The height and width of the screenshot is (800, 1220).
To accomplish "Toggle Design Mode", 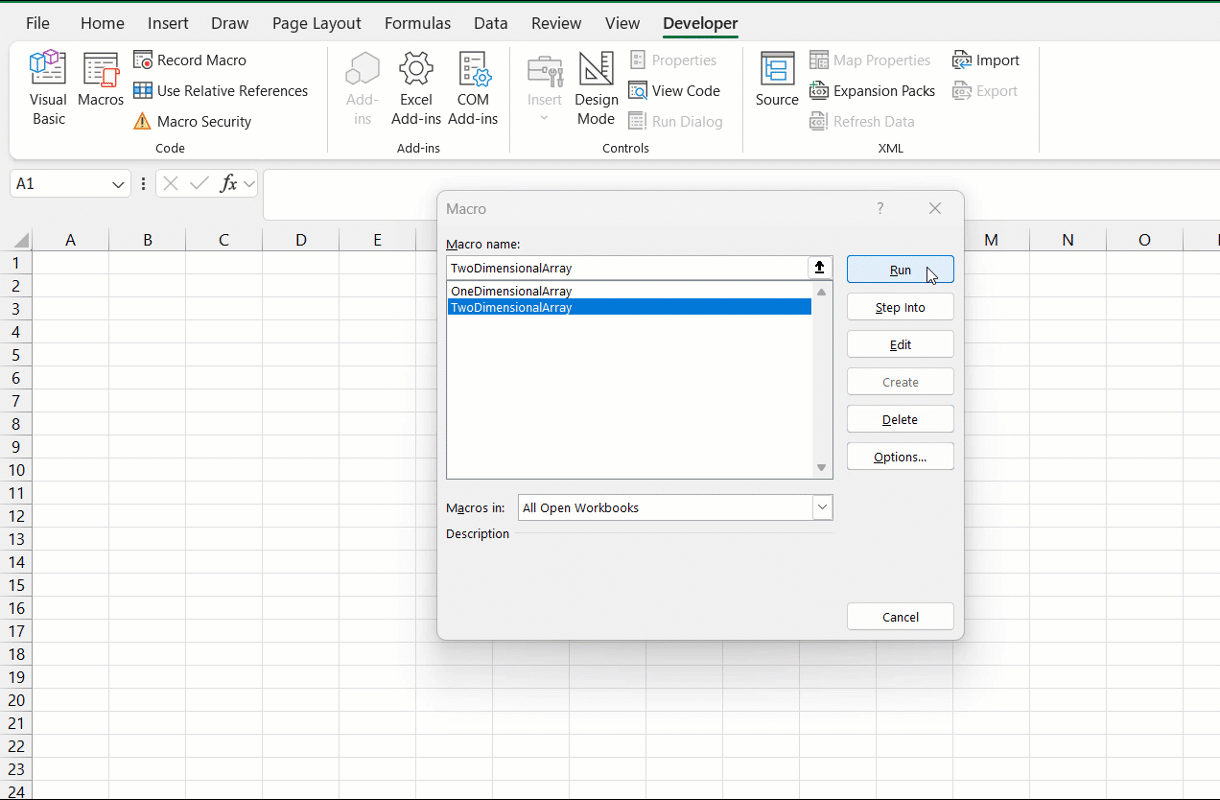I will click(x=596, y=89).
